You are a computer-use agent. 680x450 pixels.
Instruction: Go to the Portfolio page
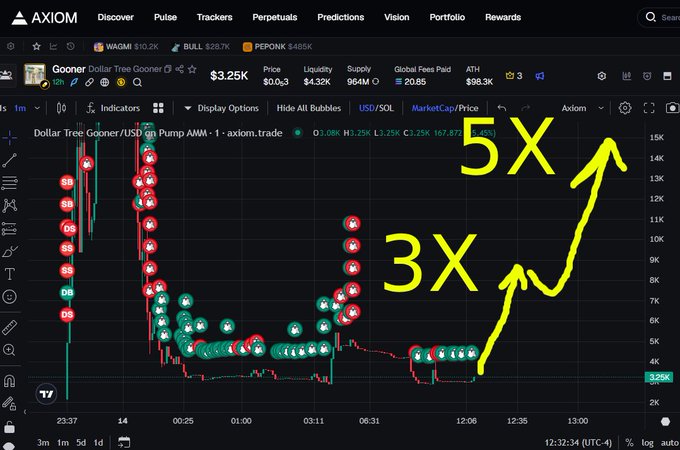coord(447,17)
